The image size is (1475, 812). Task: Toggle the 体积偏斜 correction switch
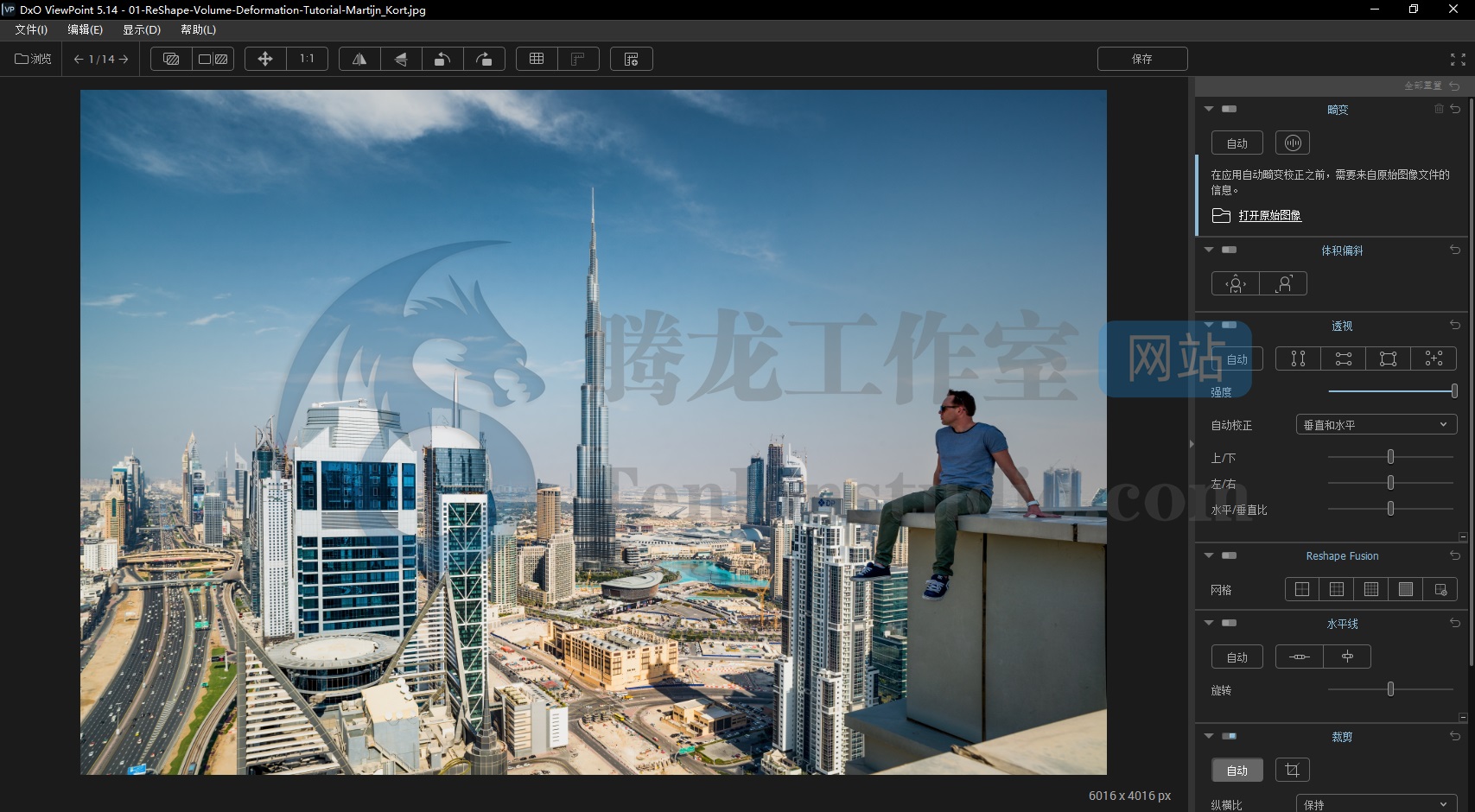[1229, 250]
